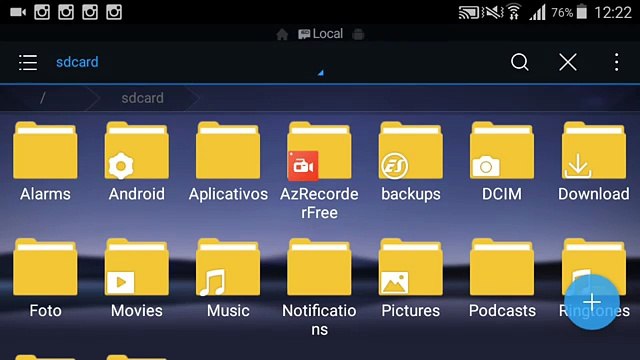This screenshot has height=360, width=640.
Task: Tap the battery status icon
Action: tap(582, 12)
